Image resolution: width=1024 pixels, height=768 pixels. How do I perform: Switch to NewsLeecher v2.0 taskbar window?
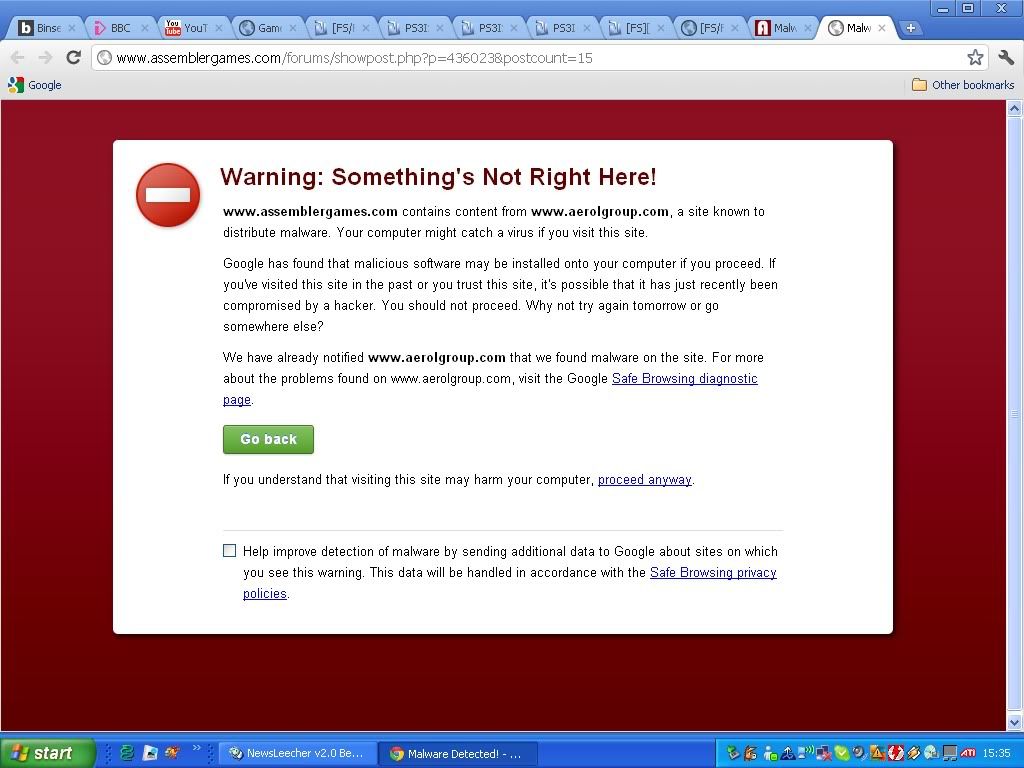coord(296,753)
